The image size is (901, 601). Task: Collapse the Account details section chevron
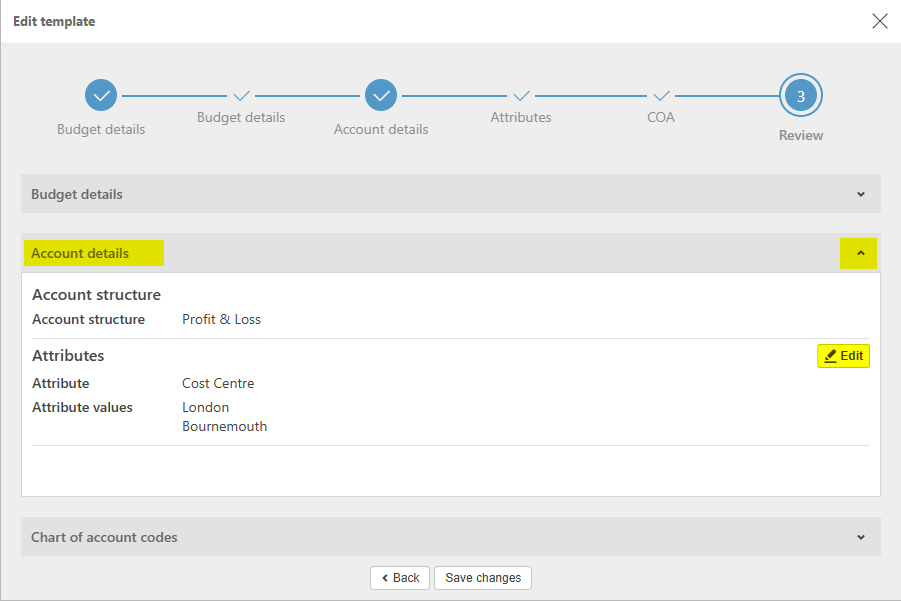click(x=860, y=254)
